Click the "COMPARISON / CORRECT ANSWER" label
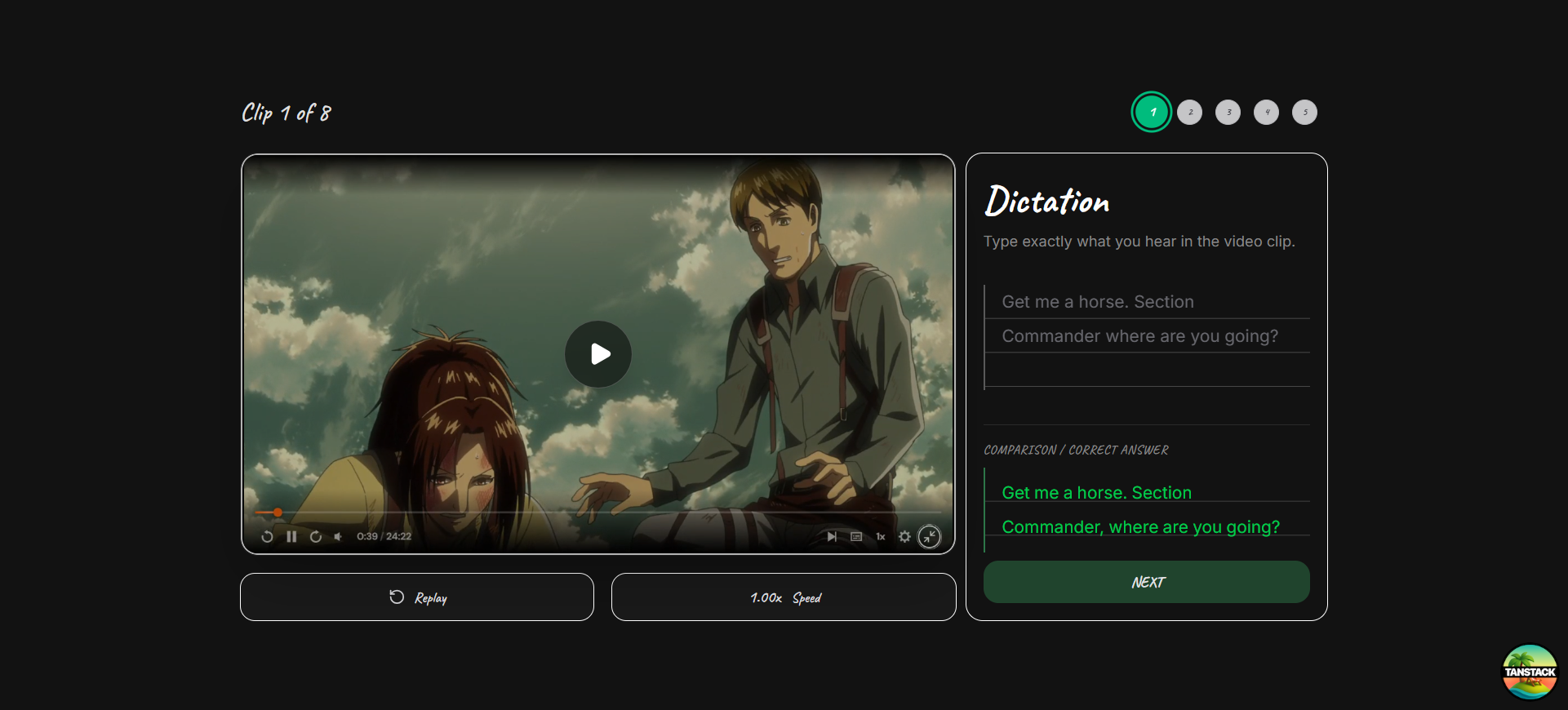Viewport: 1568px width, 710px height. [1076, 450]
